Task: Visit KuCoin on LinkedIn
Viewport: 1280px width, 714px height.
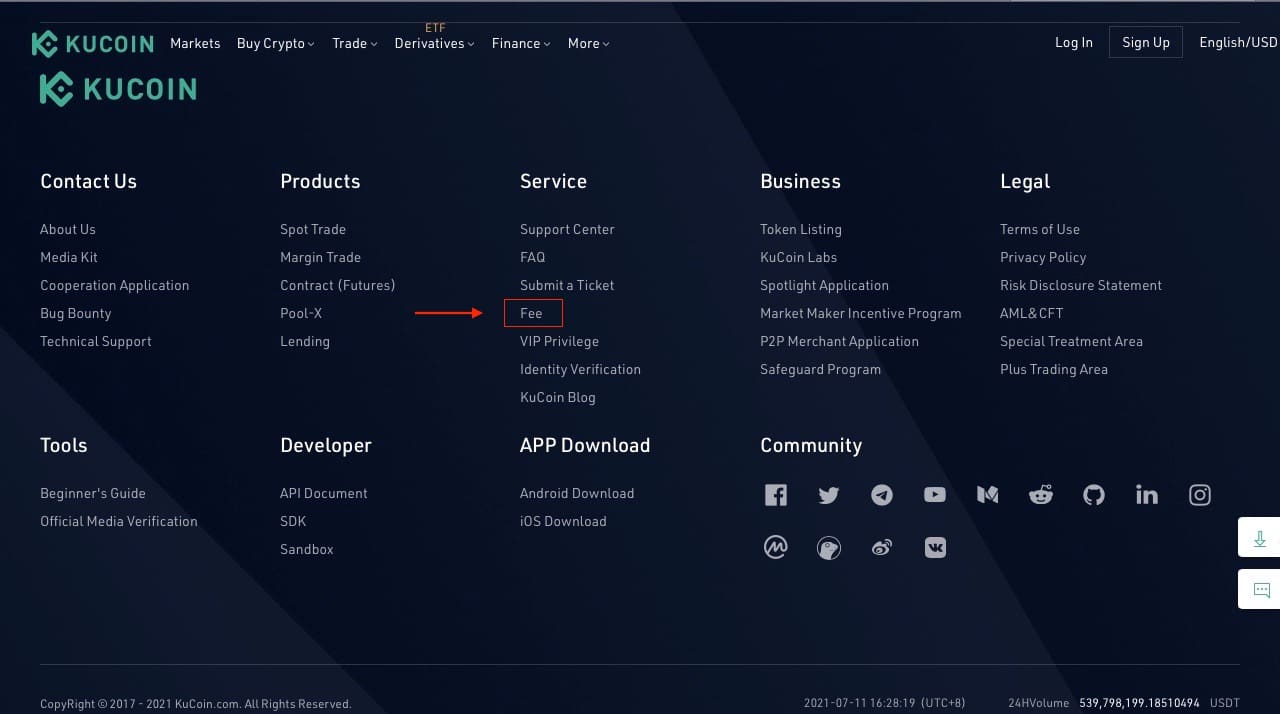Action: (x=1146, y=494)
